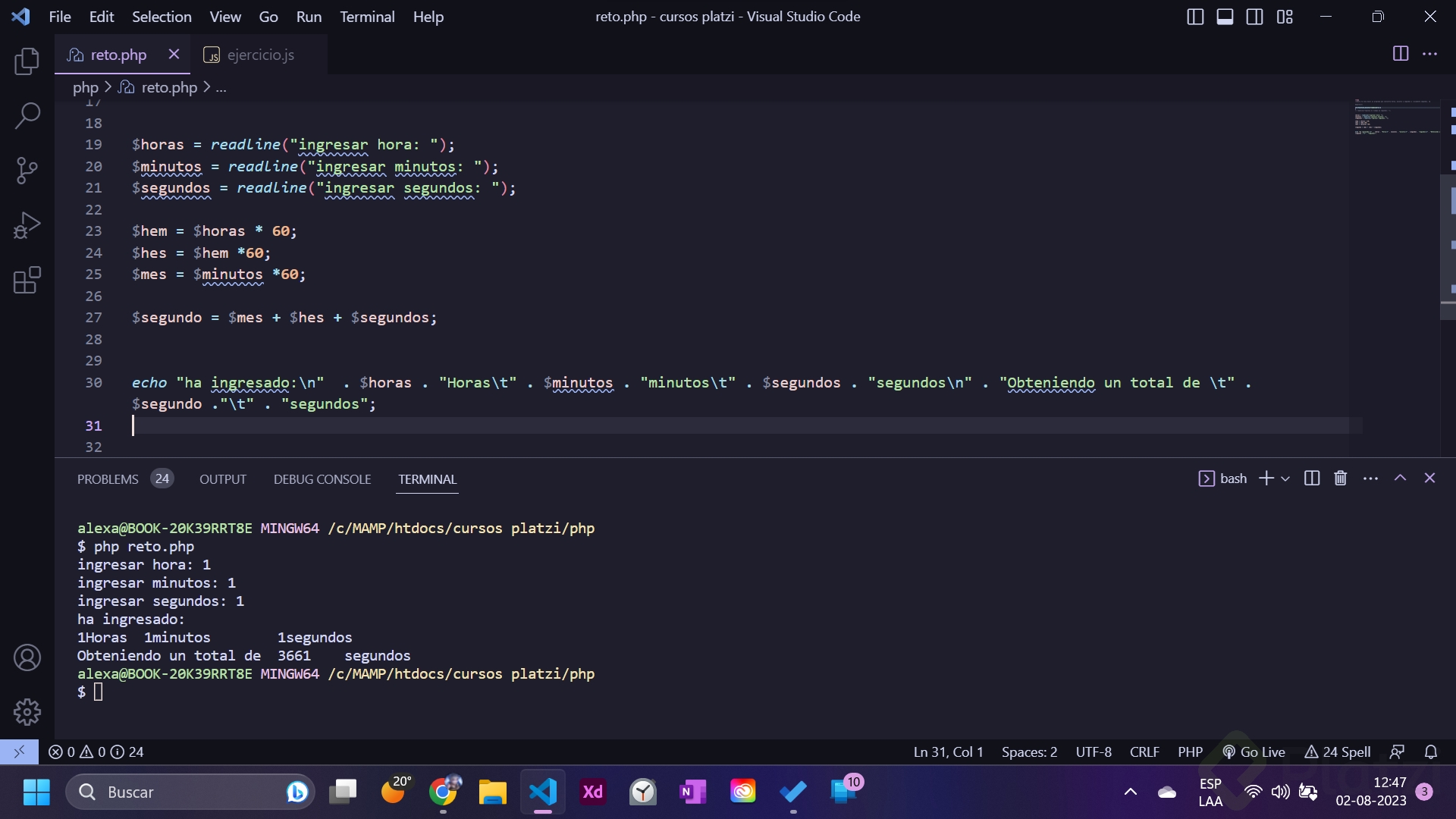Screen dimensions: 1456x819
Task: Click errors and warnings status indicator
Action: point(96,752)
